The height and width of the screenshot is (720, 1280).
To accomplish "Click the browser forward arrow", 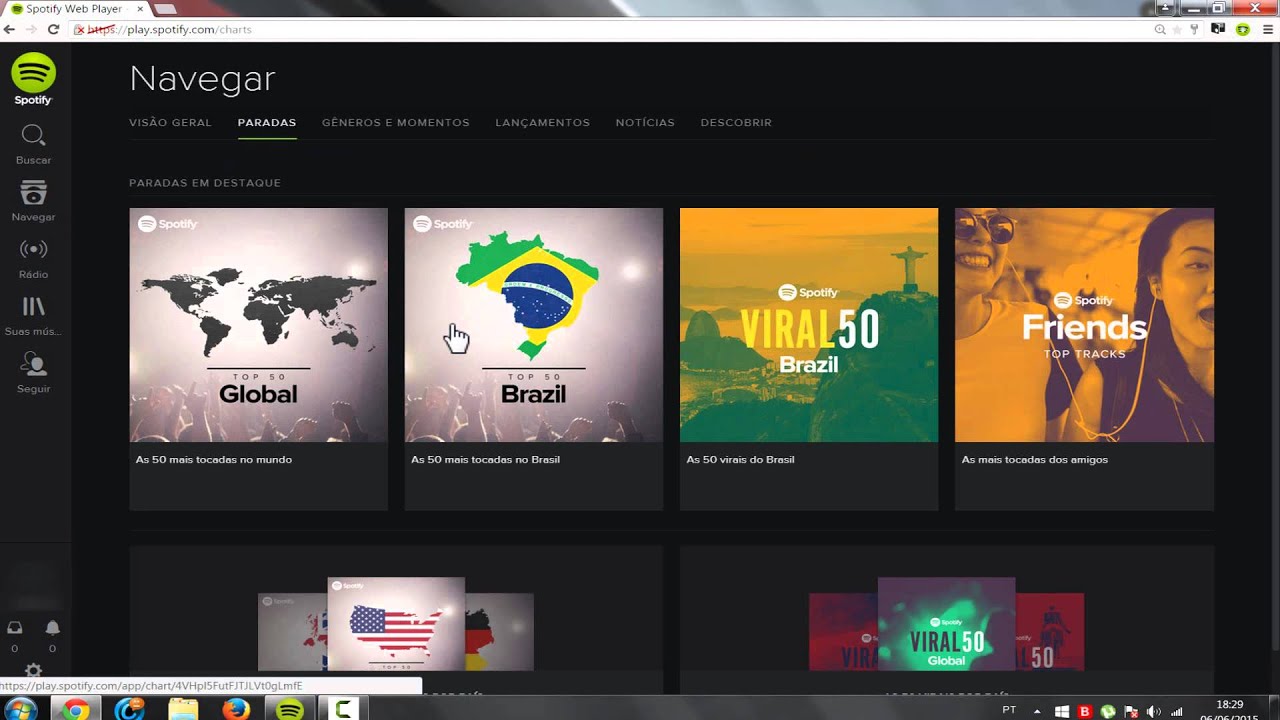I will coord(31,30).
